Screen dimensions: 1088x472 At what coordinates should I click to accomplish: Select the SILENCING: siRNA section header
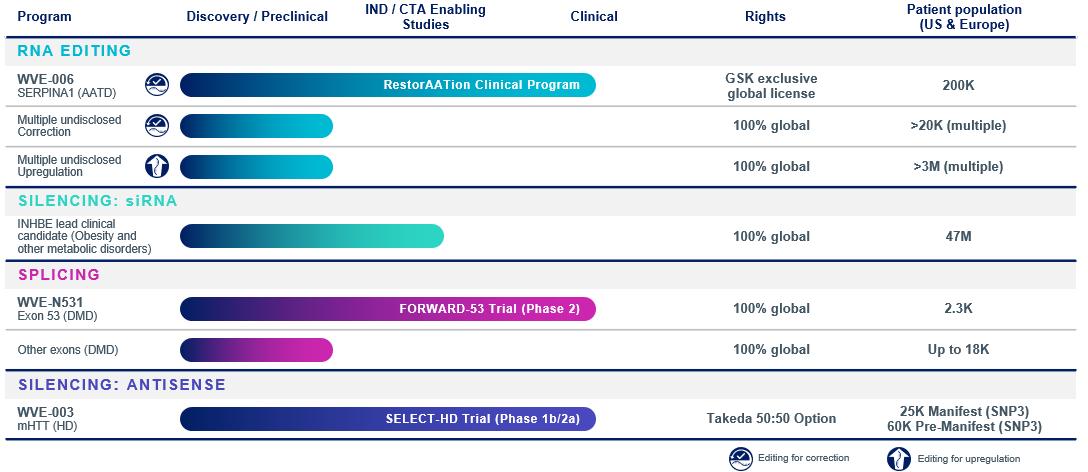tap(97, 200)
